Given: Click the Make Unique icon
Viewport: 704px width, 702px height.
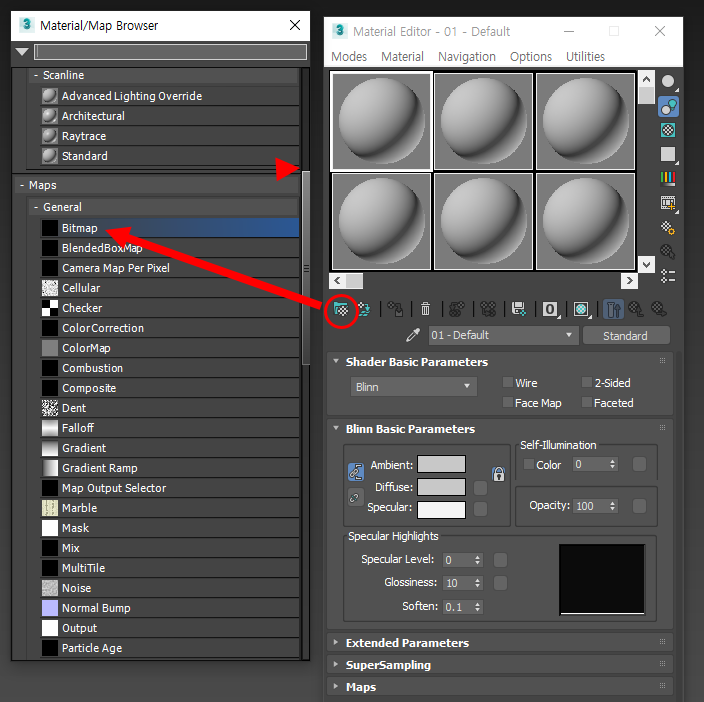Looking at the screenshot, I should [488, 309].
